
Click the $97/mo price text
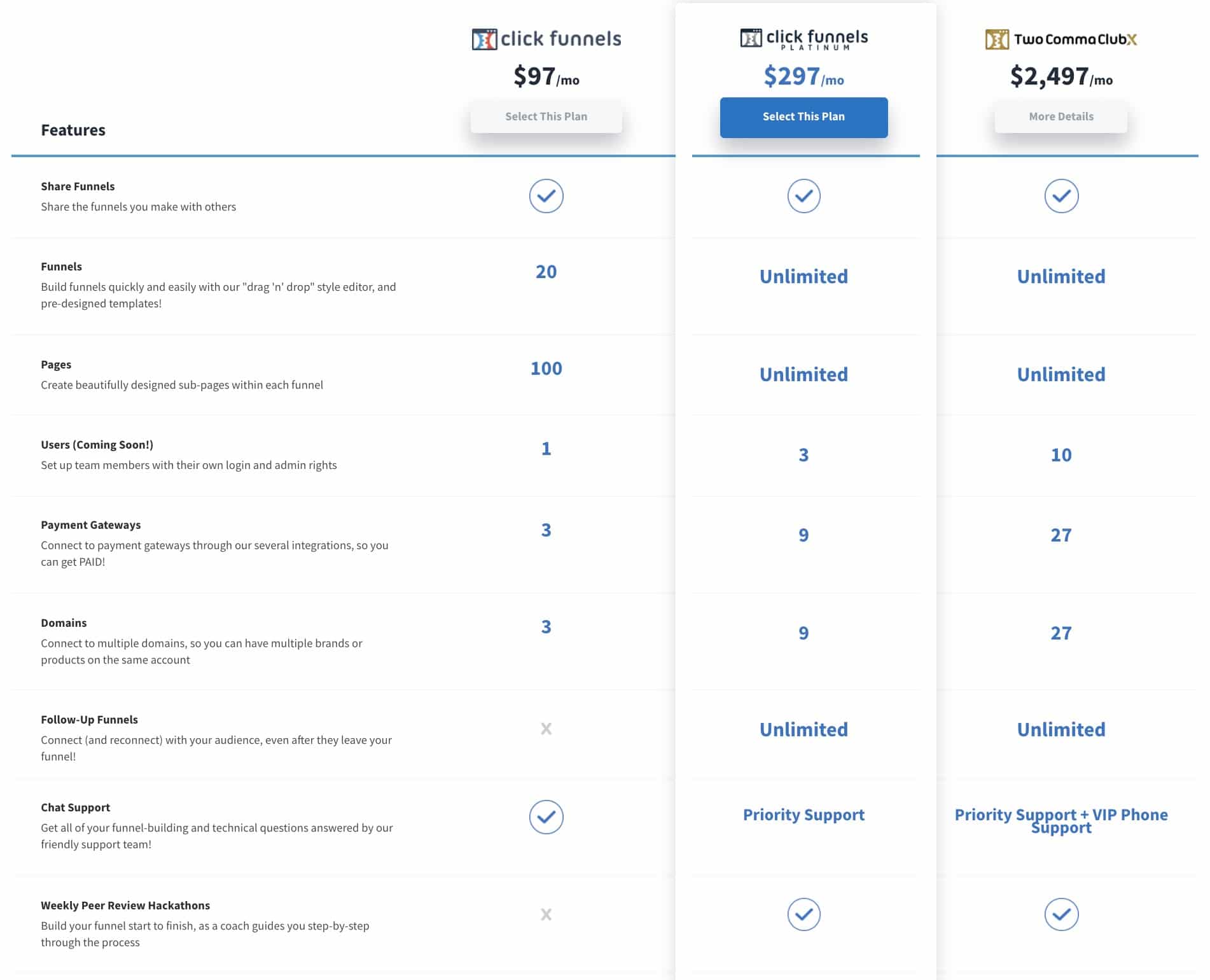click(x=546, y=76)
